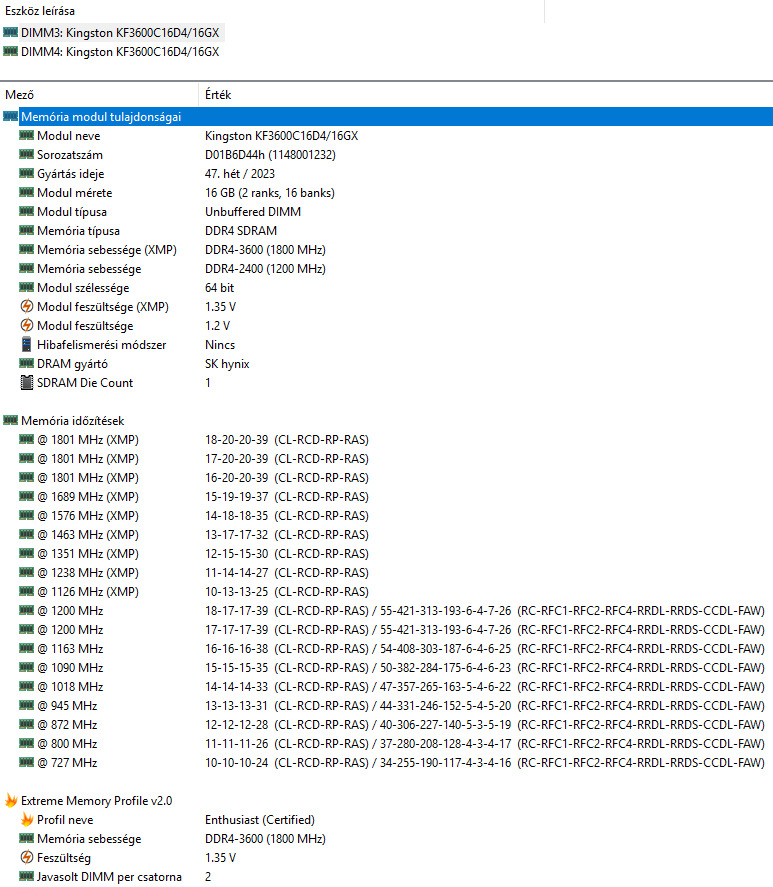Click the Javasolt DIMM per csatorna icon
Screen dimensions: 773x887
pyautogui.click(x=26, y=876)
